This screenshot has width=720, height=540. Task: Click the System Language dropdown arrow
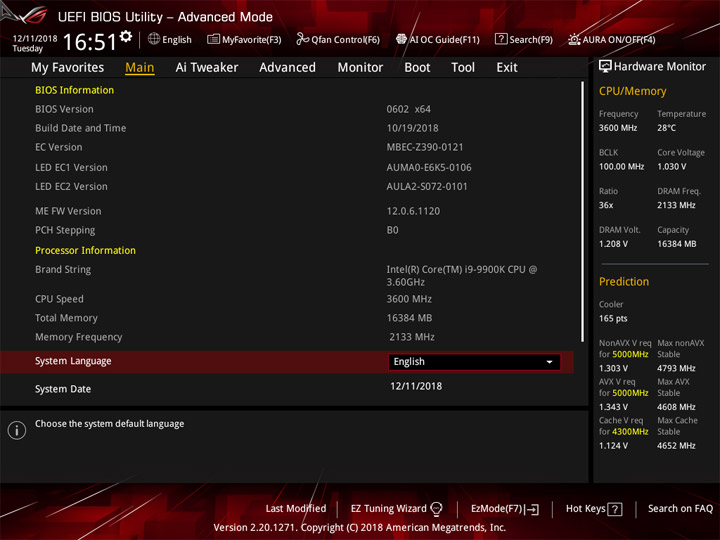pos(549,362)
